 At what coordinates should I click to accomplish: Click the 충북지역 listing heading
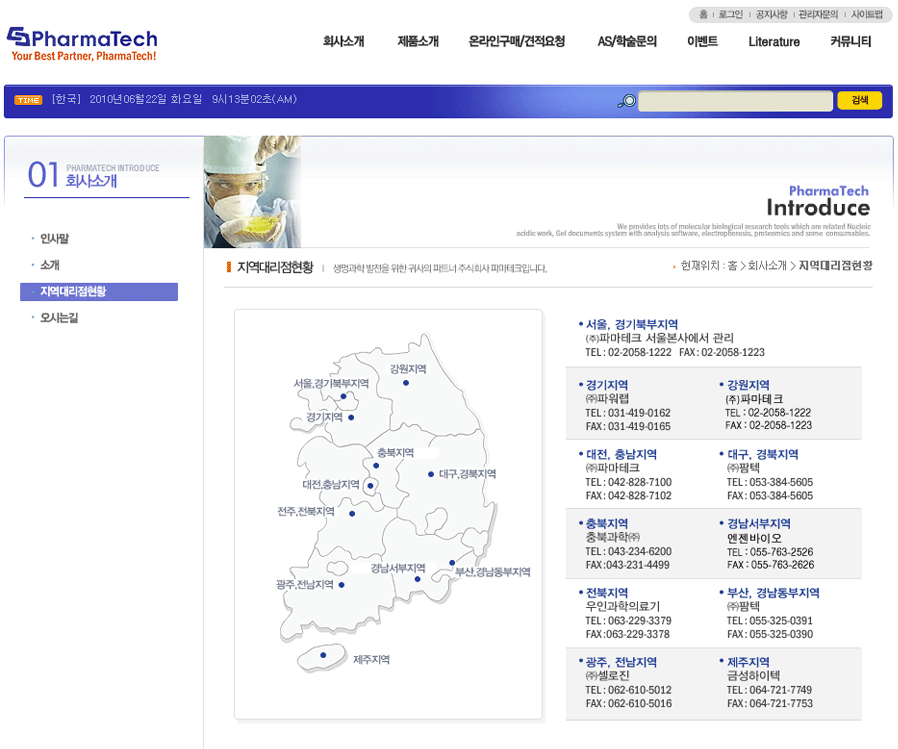point(607,523)
